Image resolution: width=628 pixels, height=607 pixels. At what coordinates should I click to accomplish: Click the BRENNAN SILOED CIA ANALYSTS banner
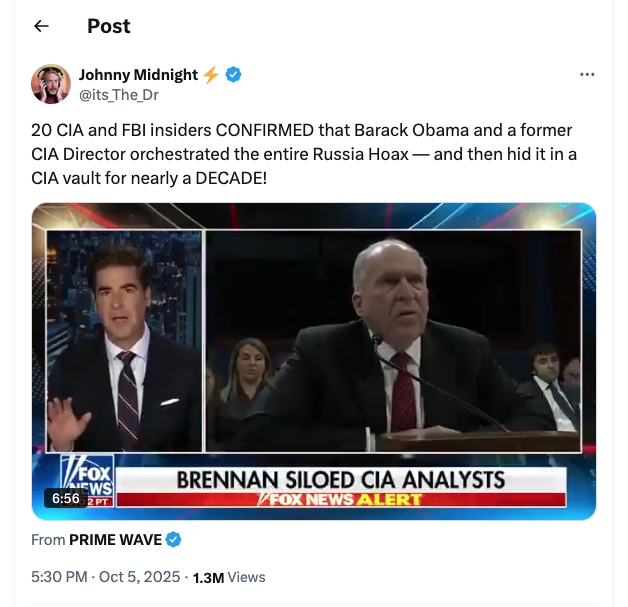(340, 479)
